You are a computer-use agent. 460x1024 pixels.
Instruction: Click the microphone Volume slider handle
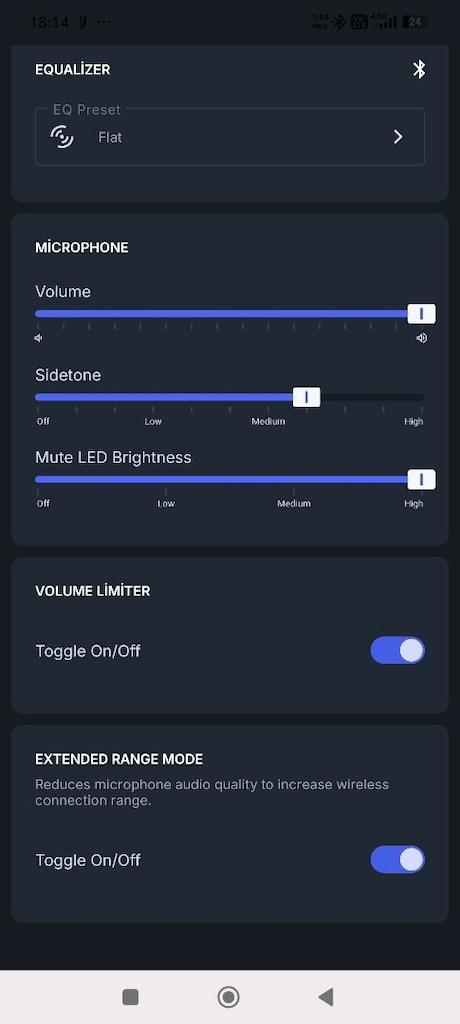click(x=421, y=314)
